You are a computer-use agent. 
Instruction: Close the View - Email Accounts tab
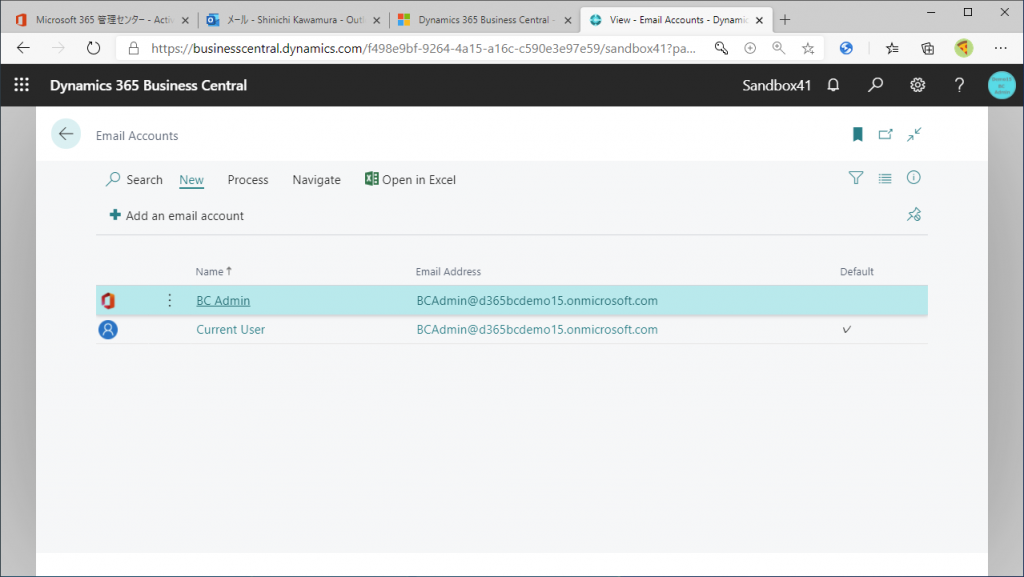tap(760, 20)
